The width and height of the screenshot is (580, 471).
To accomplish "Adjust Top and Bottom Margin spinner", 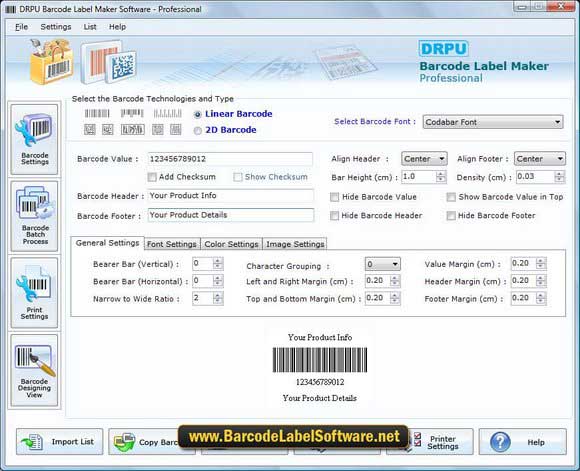I will pyautogui.click(x=395, y=298).
